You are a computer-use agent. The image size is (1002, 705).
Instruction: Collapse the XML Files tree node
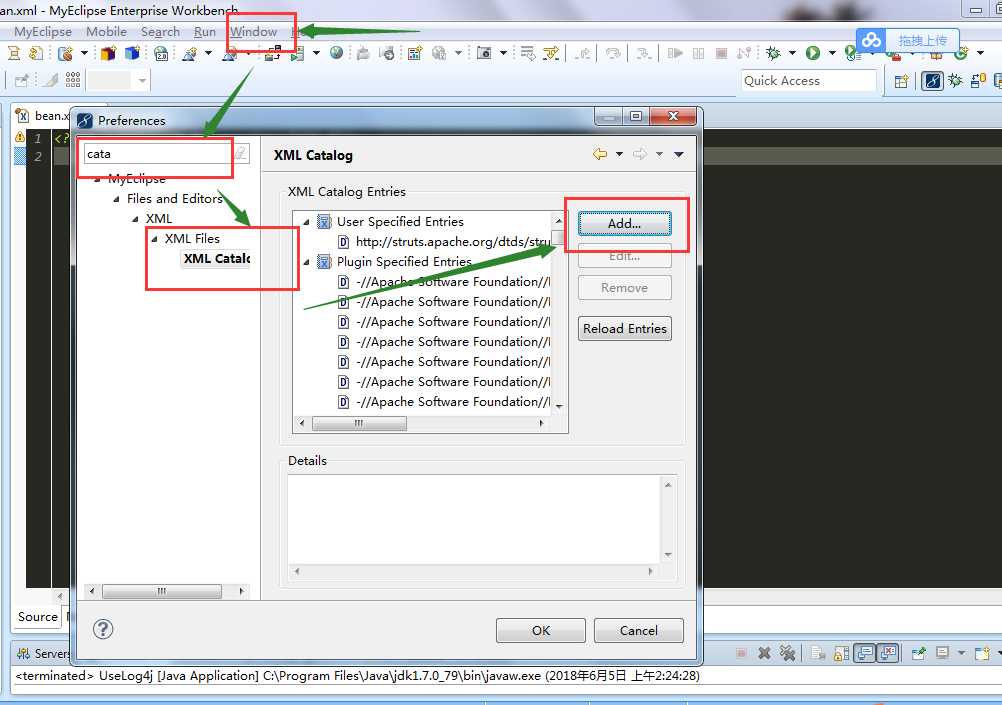155,239
